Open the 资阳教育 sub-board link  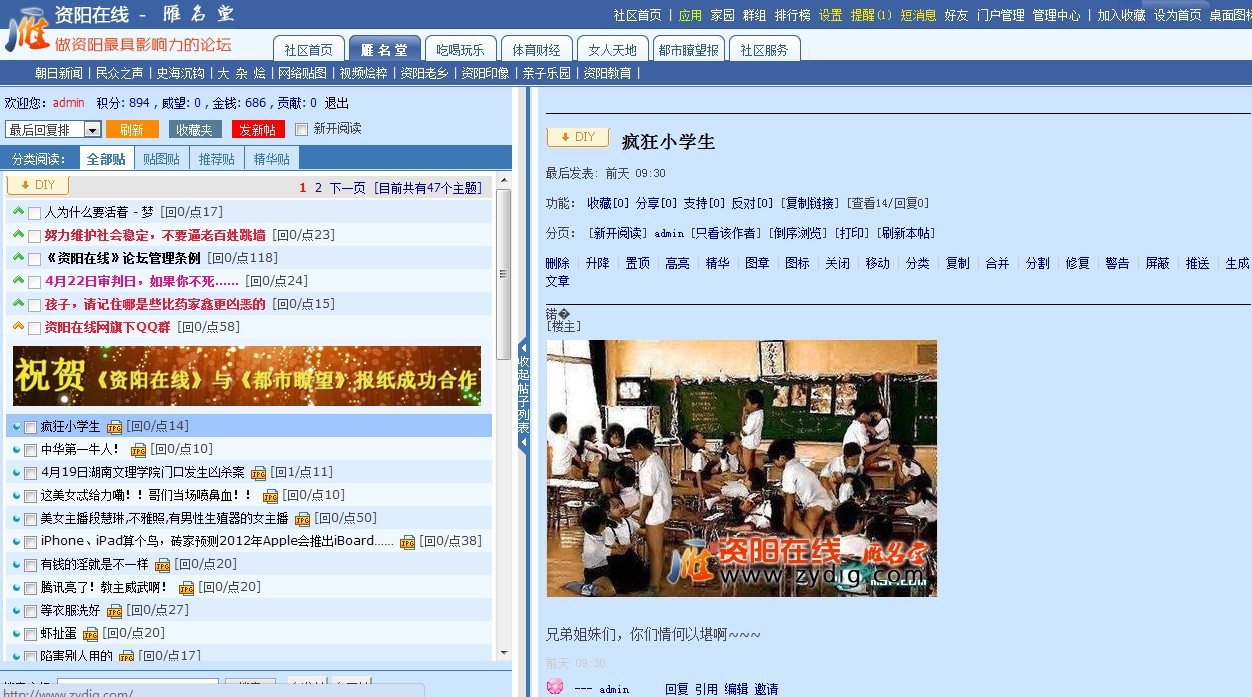pos(608,73)
